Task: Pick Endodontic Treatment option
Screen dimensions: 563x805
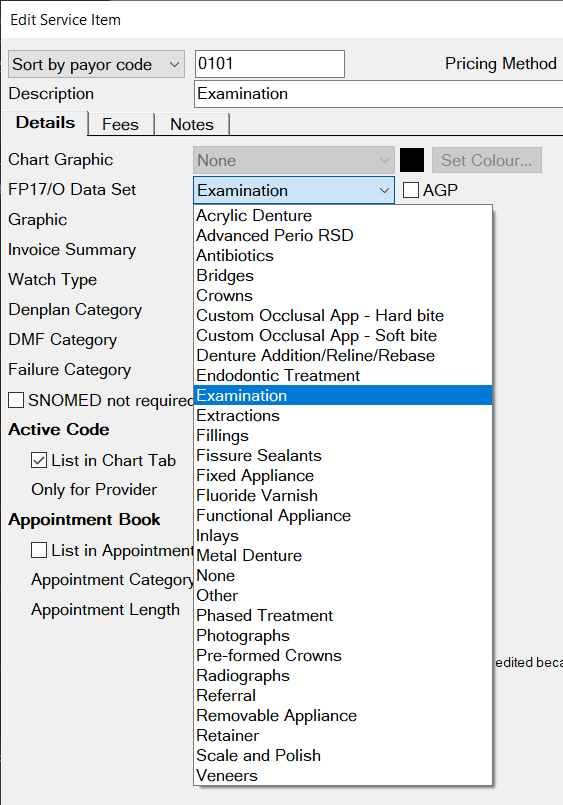Action: coord(343,375)
